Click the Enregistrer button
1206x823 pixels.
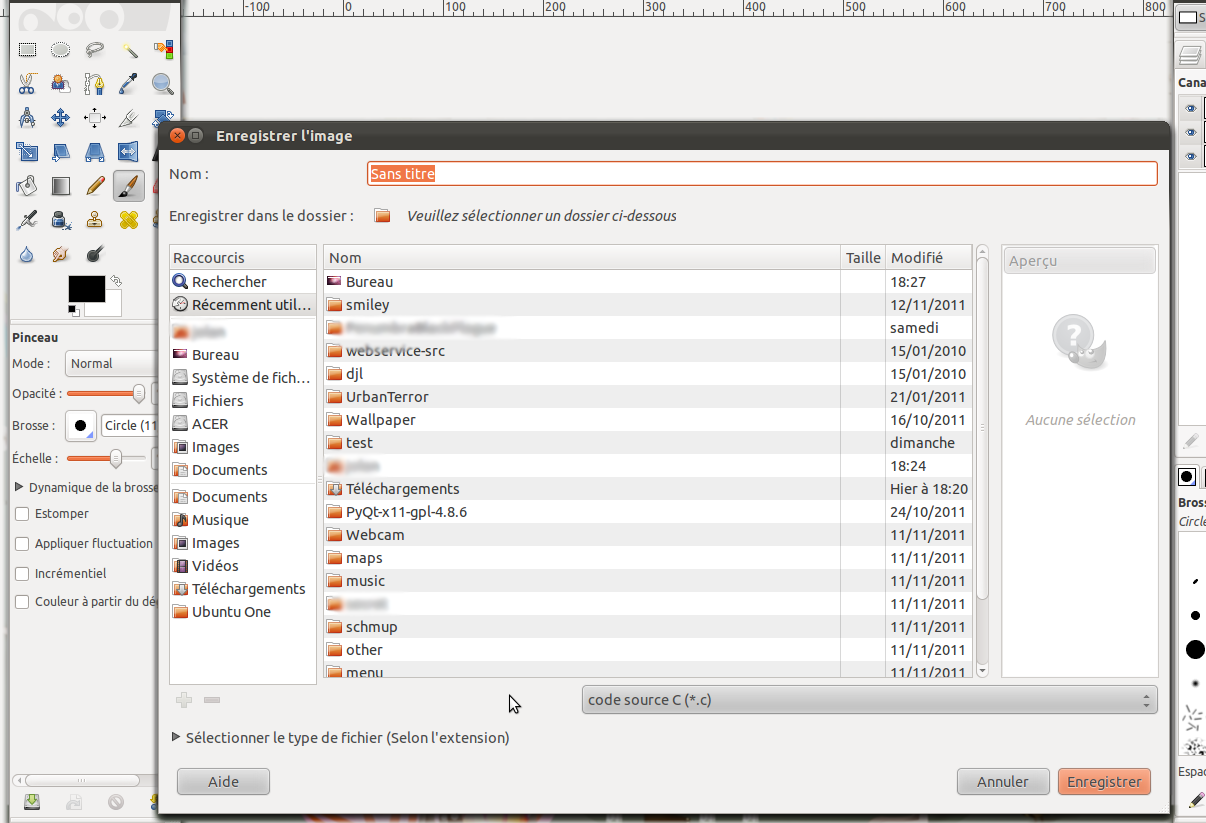[x=1104, y=782]
